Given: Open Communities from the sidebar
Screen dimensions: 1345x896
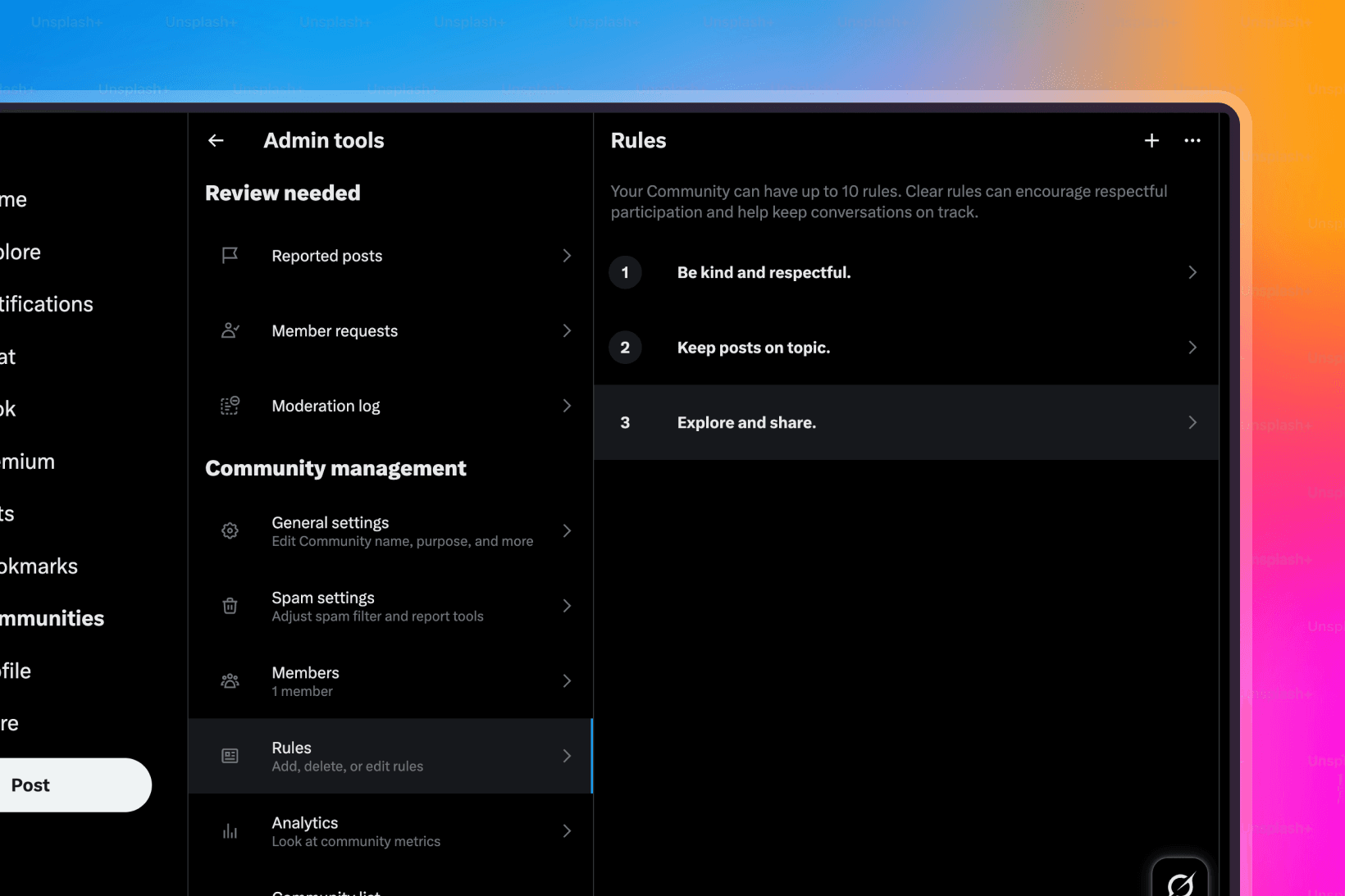Looking at the screenshot, I should [x=52, y=618].
